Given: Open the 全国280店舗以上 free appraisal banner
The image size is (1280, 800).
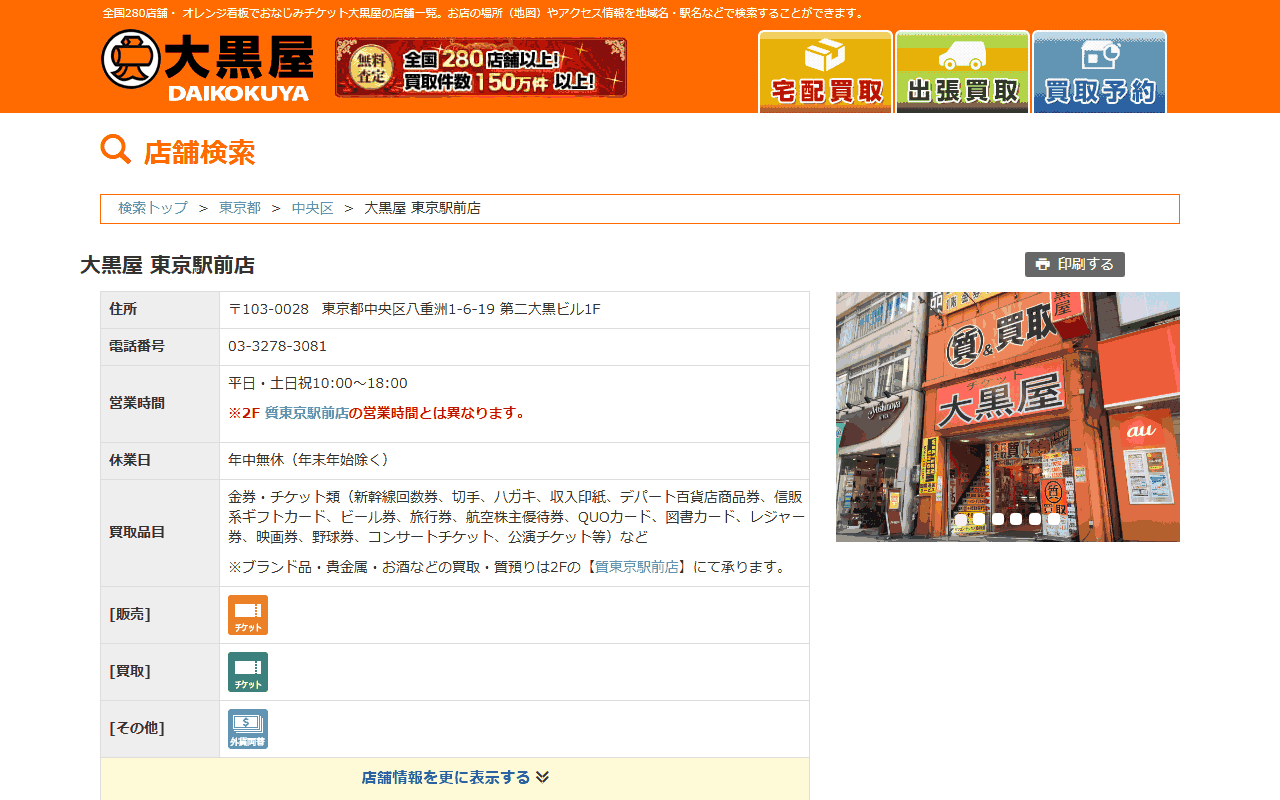Looking at the screenshot, I should pyautogui.click(x=481, y=67).
